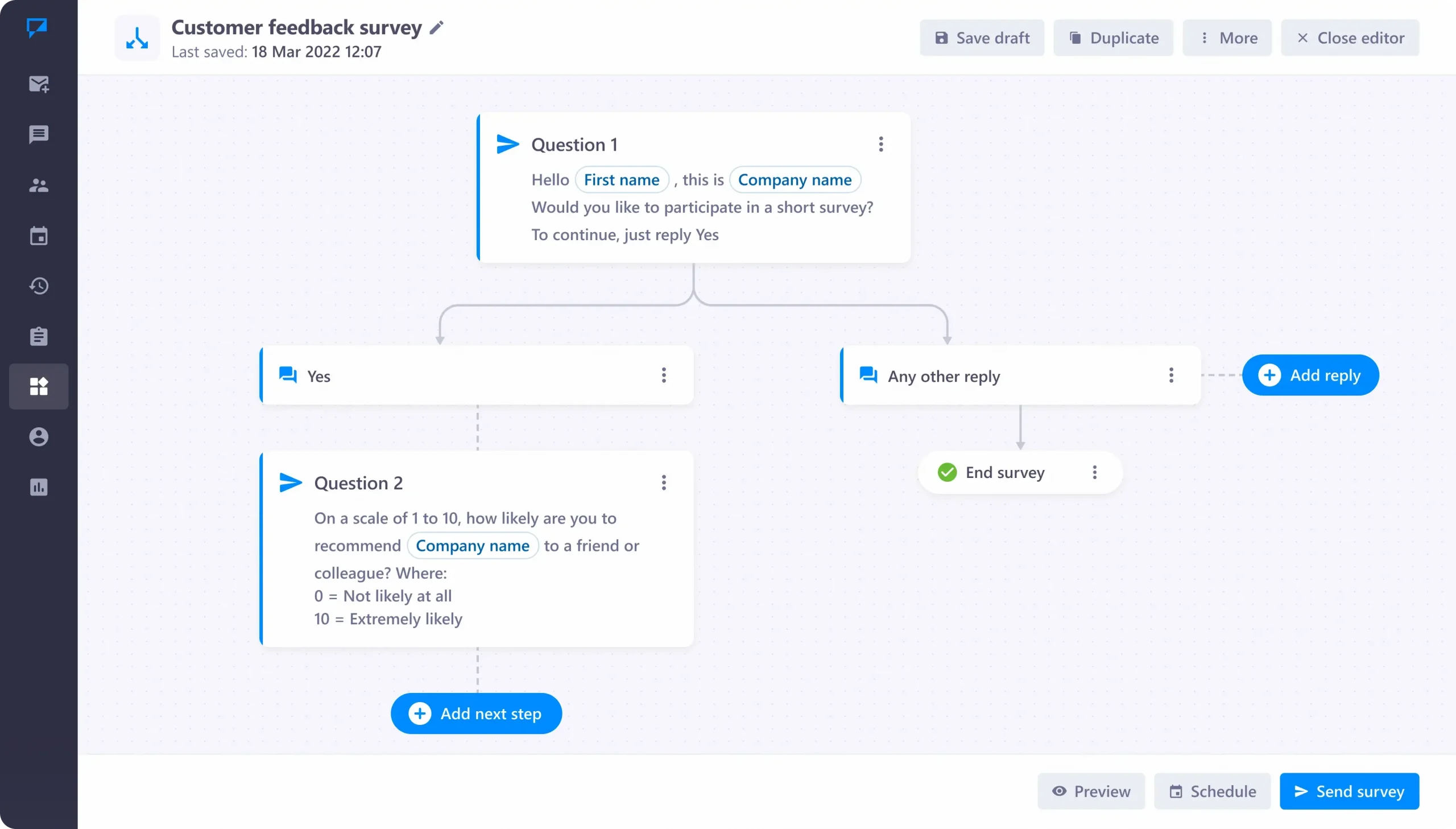Screen dimensions: 1456x829
Task: Select Duplicate from top menu
Action: (1113, 38)
